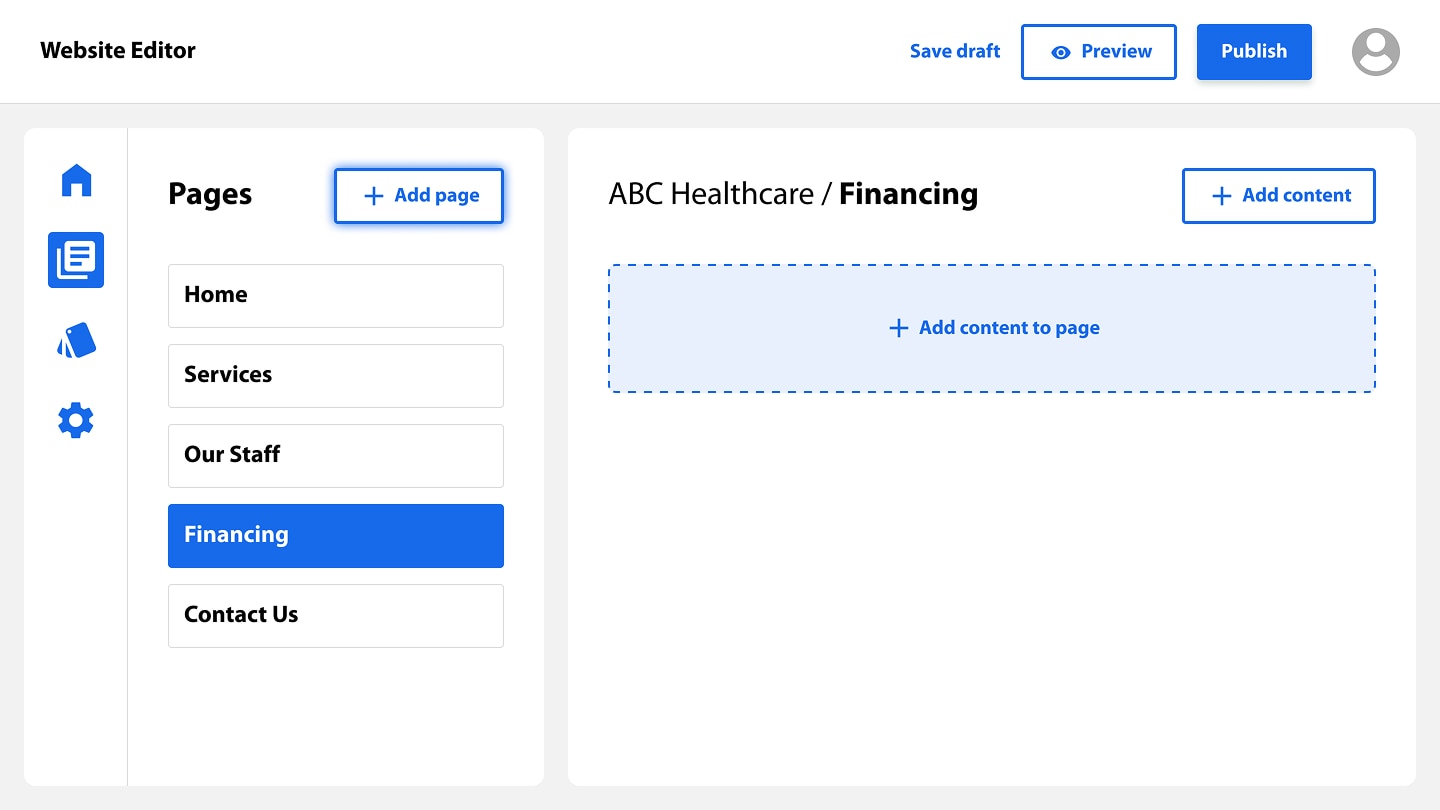
Task: Select the Our Staff page
Action: click(x=335, y=455)
